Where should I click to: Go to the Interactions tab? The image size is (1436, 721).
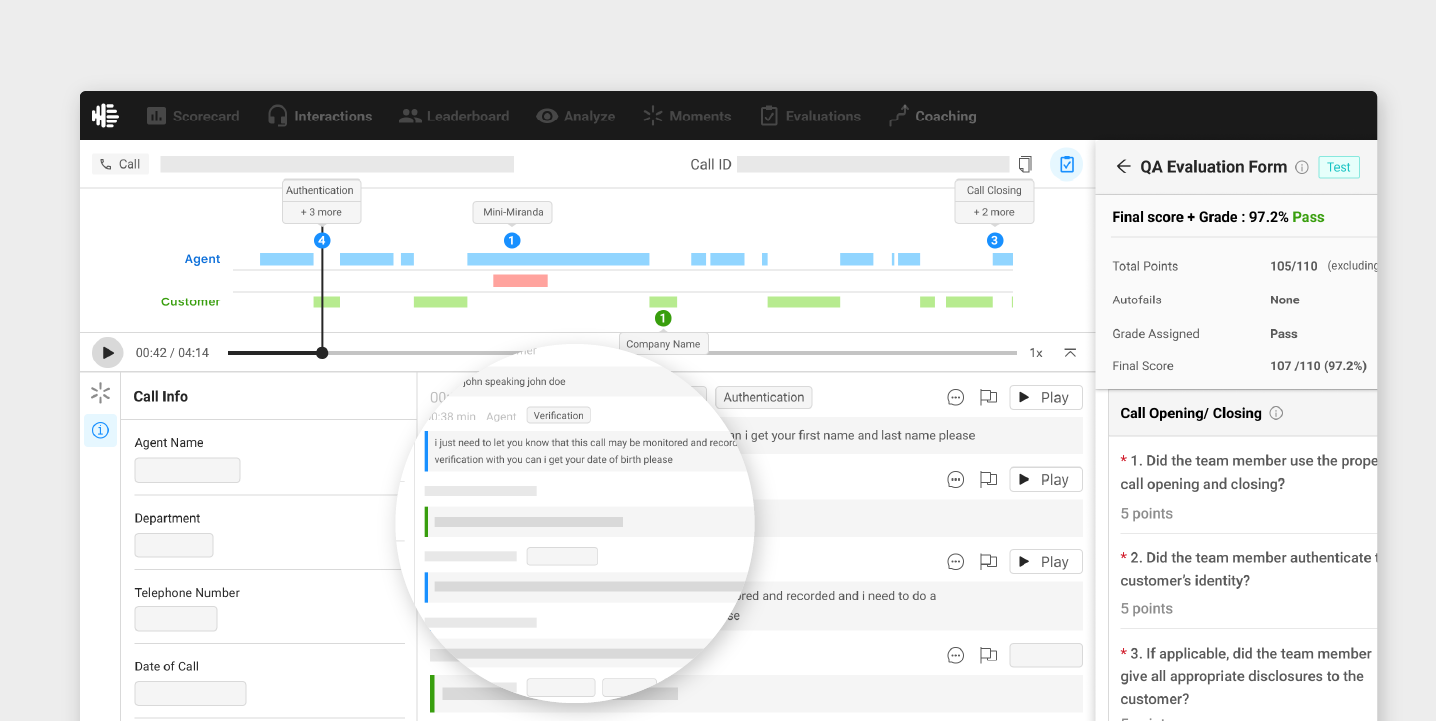click(320, 116)
